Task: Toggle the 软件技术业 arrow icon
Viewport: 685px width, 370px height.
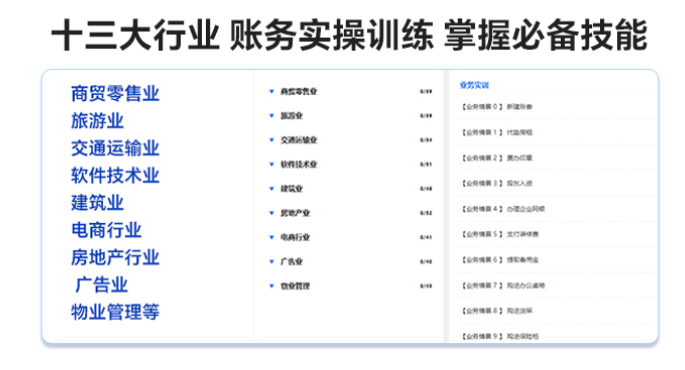Action: [x=271, y=164]
